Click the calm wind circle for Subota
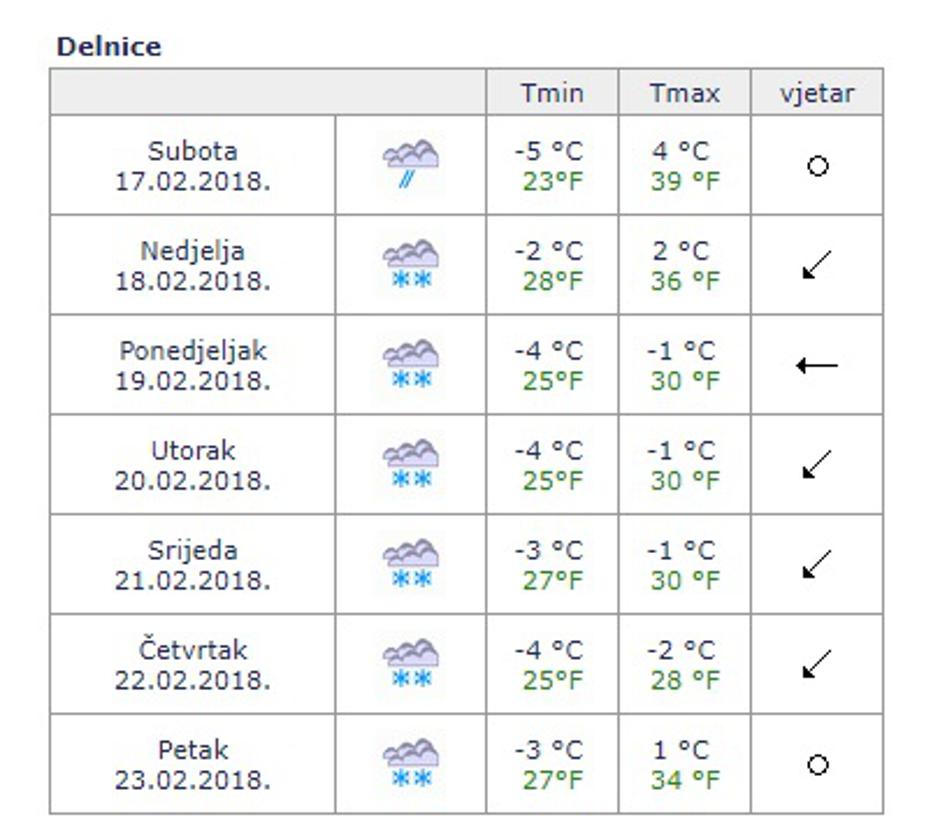The height and width of the screenshot is (838, 940). point(817,166)
